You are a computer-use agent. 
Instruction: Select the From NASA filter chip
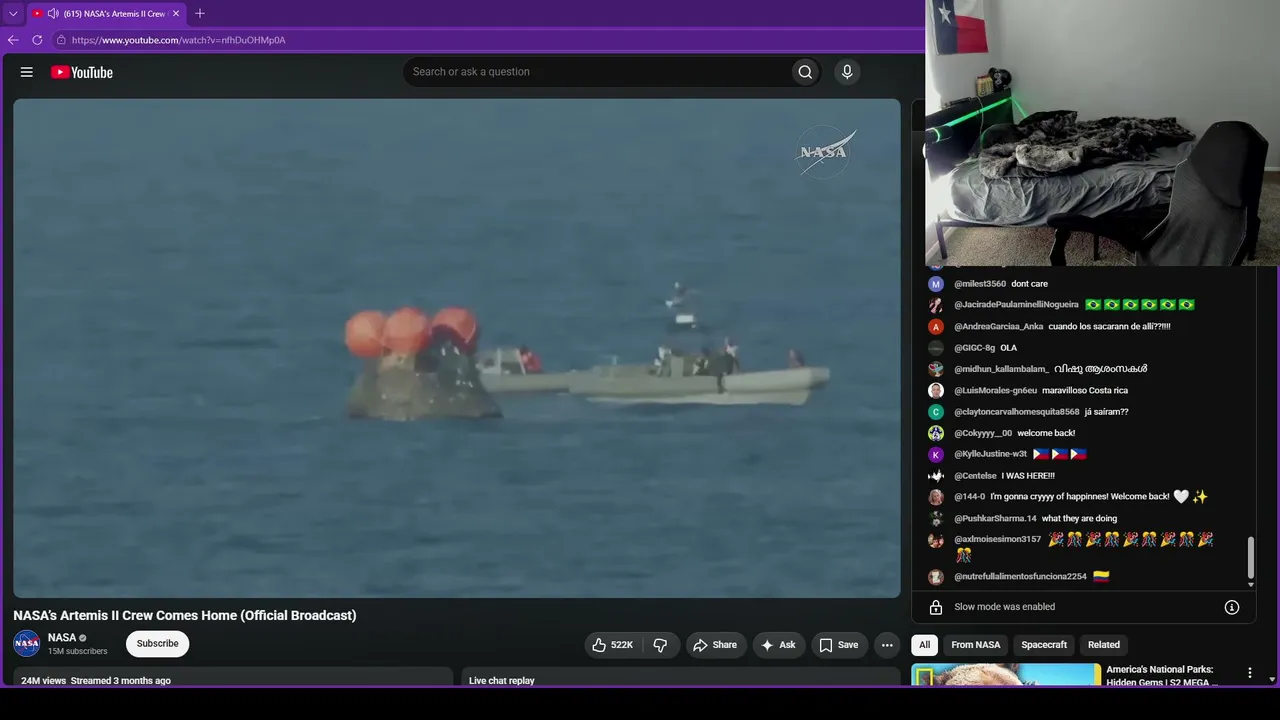(x=976, y=645)
